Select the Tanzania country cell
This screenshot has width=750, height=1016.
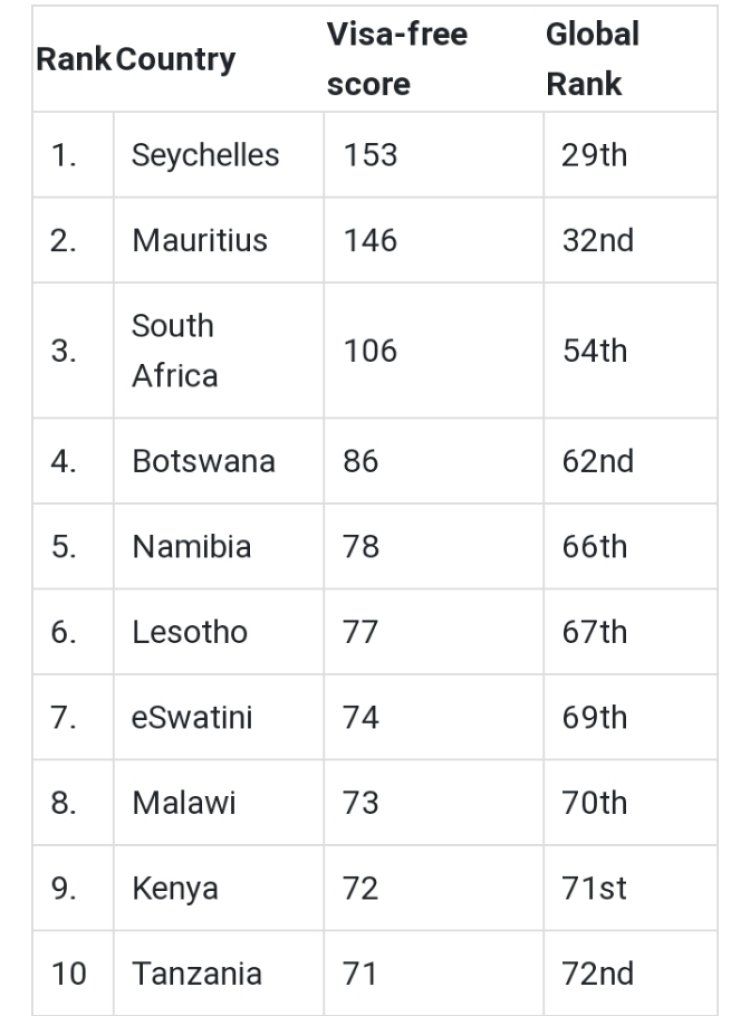[x=197, y=974]
